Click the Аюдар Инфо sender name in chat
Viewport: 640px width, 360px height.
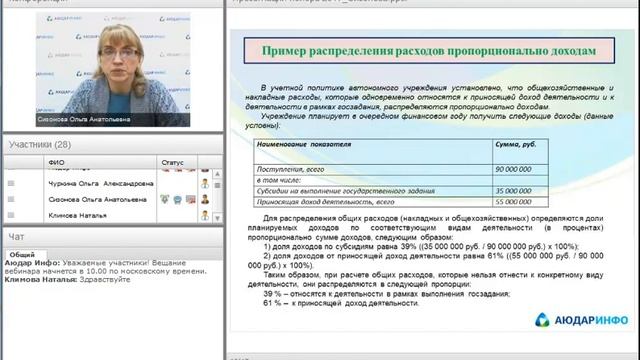pos(32,263)
